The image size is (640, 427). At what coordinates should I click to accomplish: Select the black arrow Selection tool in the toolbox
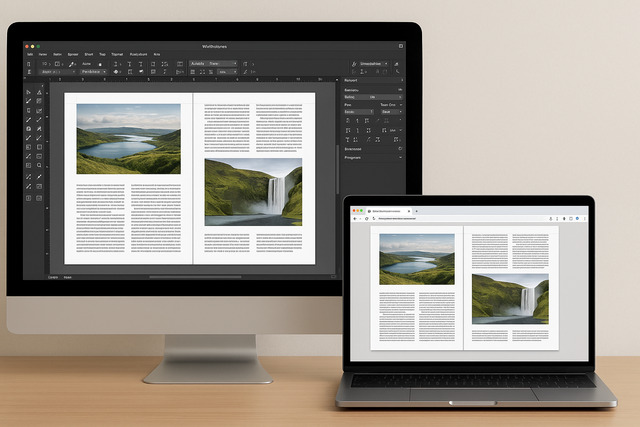29,92
